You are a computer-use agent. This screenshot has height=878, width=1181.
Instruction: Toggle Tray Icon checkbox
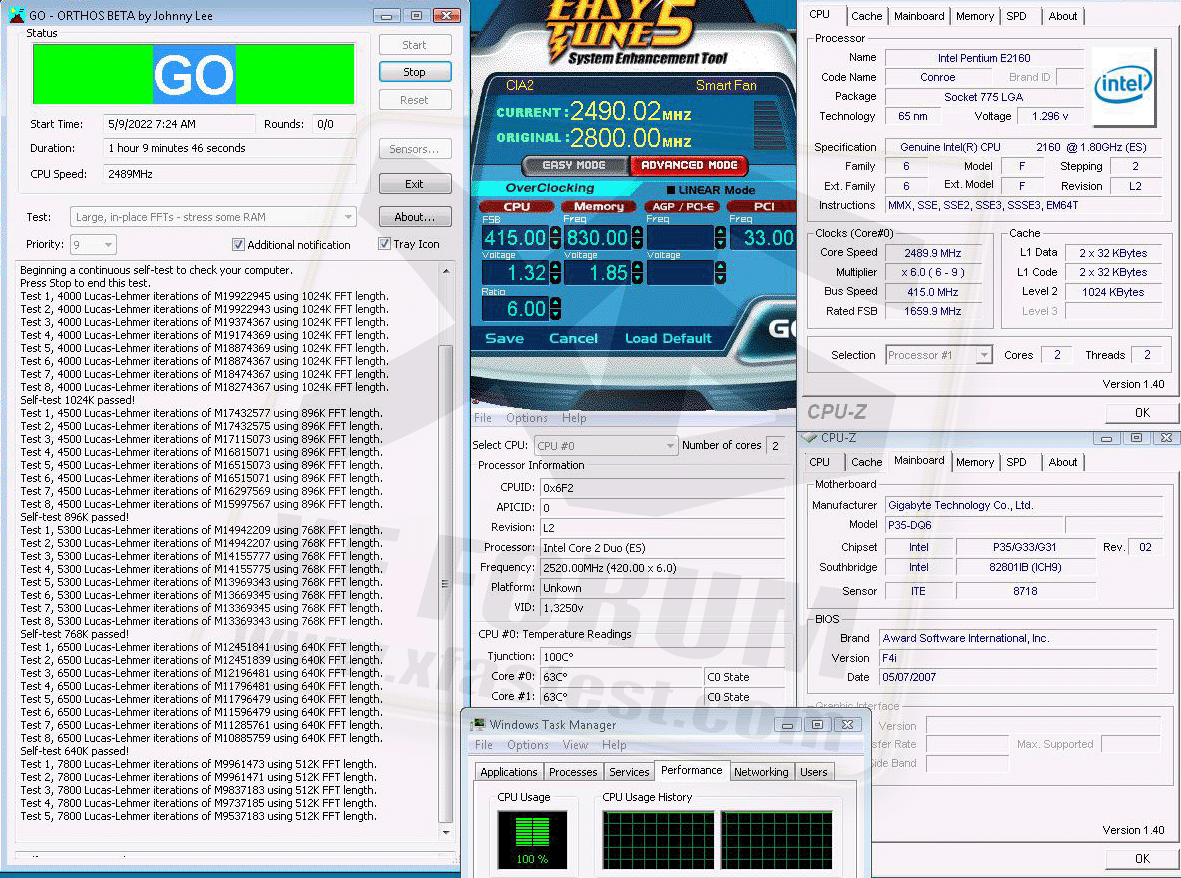click(x=384, y=244)
